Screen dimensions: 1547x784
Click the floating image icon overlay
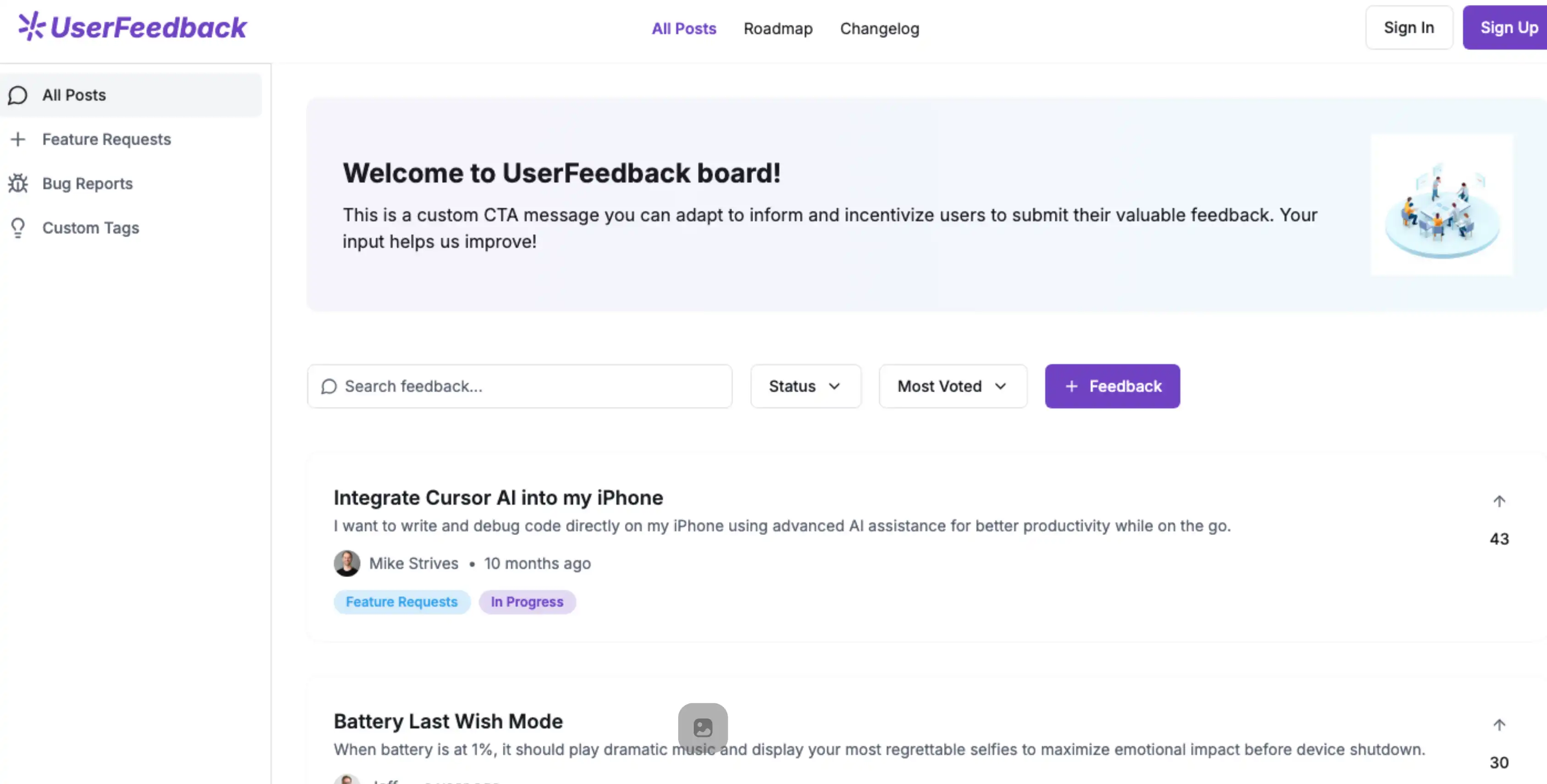702,728
